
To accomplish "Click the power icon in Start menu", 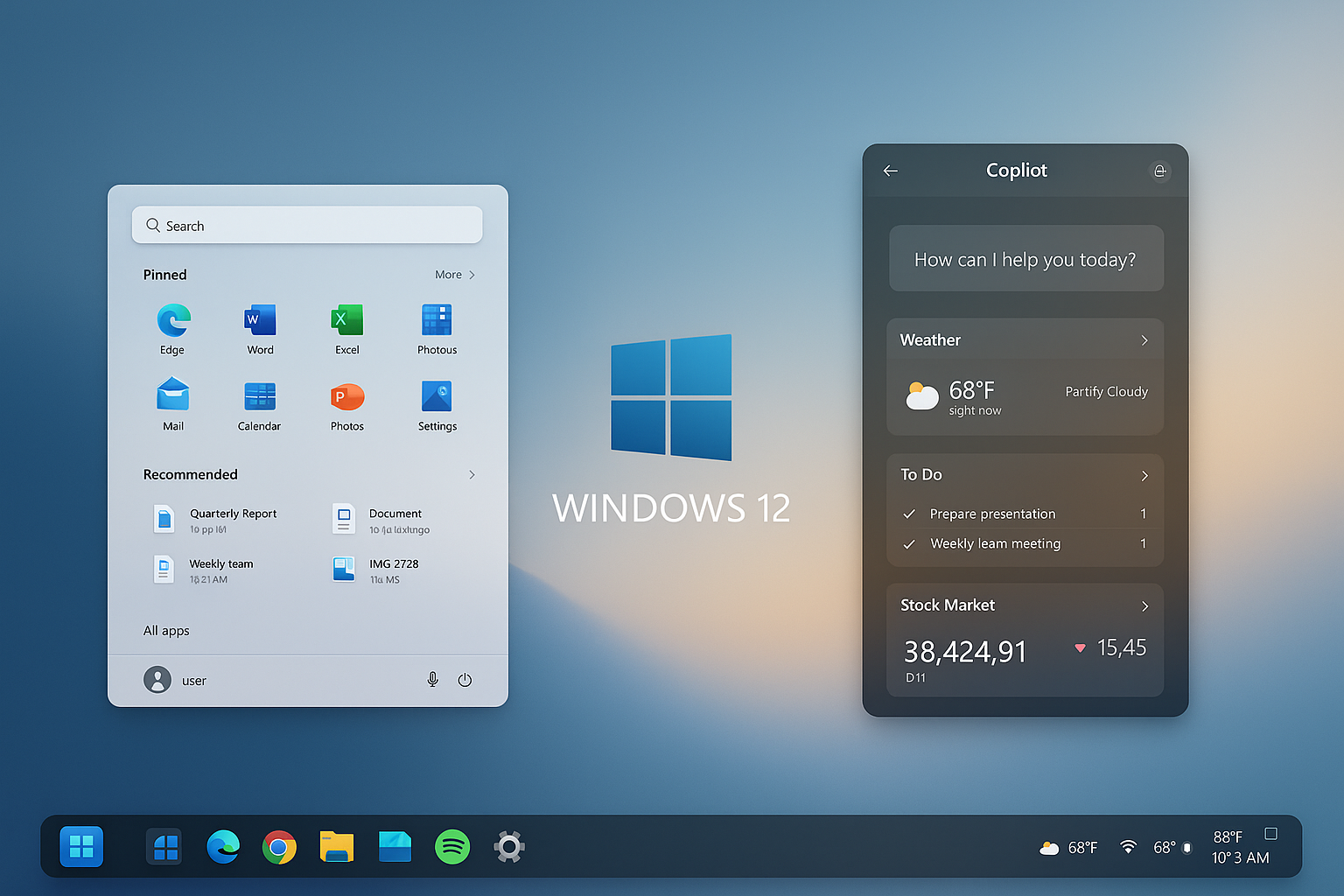I will tap(465, 680).
